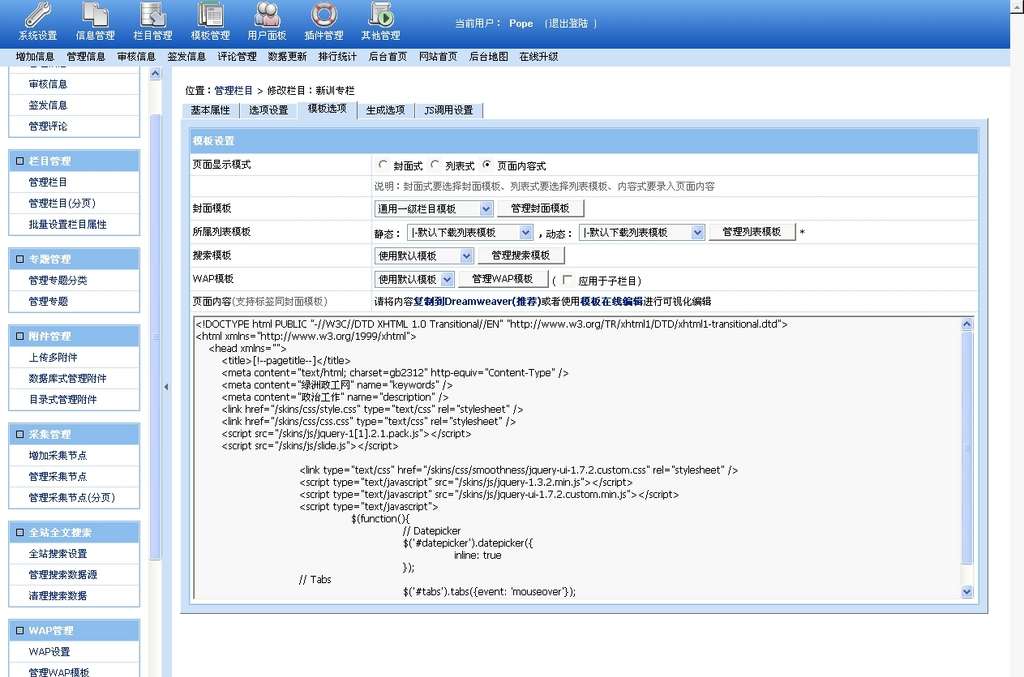This screenshot has height=677, width=1024.
Task: Hide the left sidebar with arrow handle
Action: [x=166, y=387]
